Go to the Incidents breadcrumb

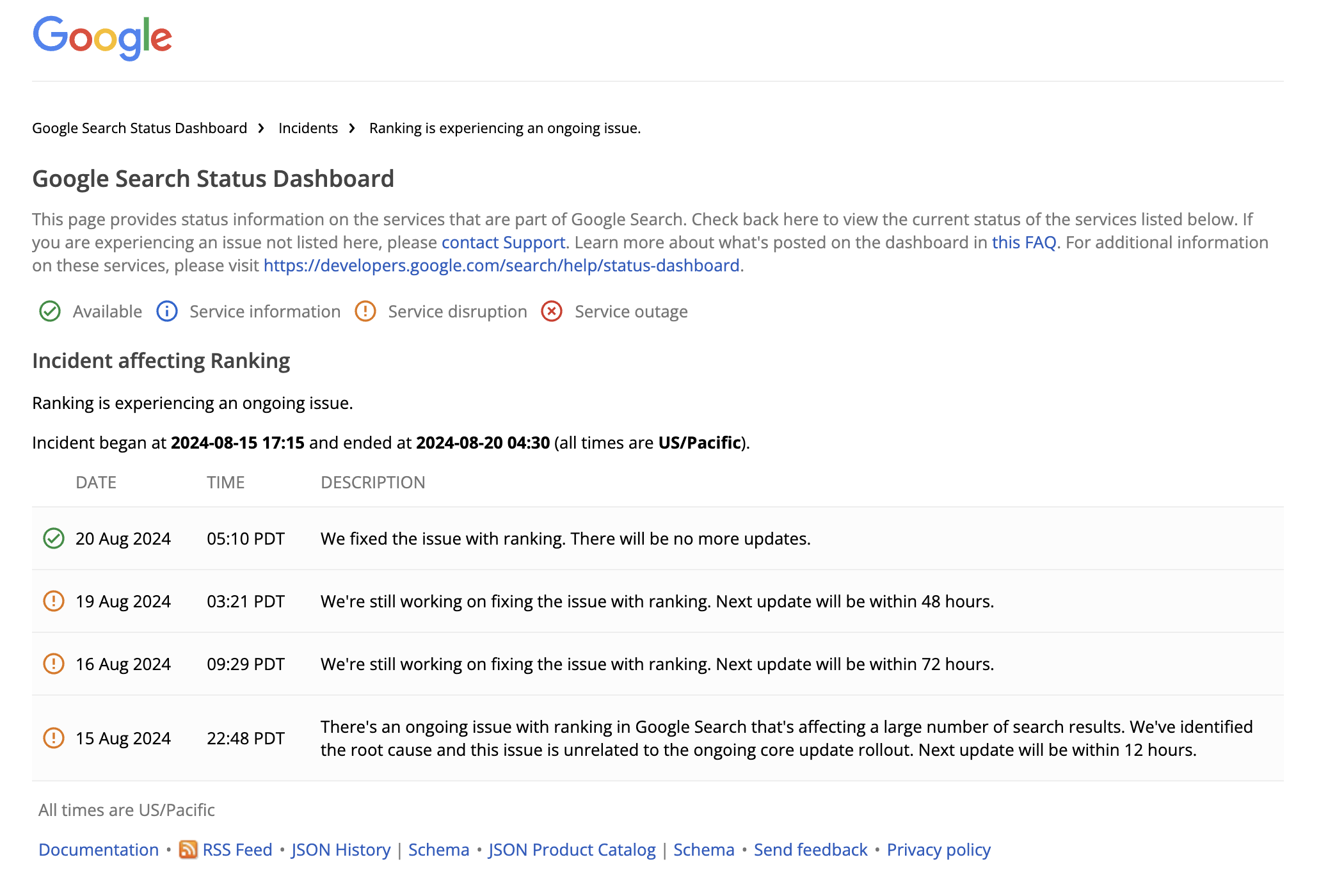pyautogui.click(x=308, y=128)
